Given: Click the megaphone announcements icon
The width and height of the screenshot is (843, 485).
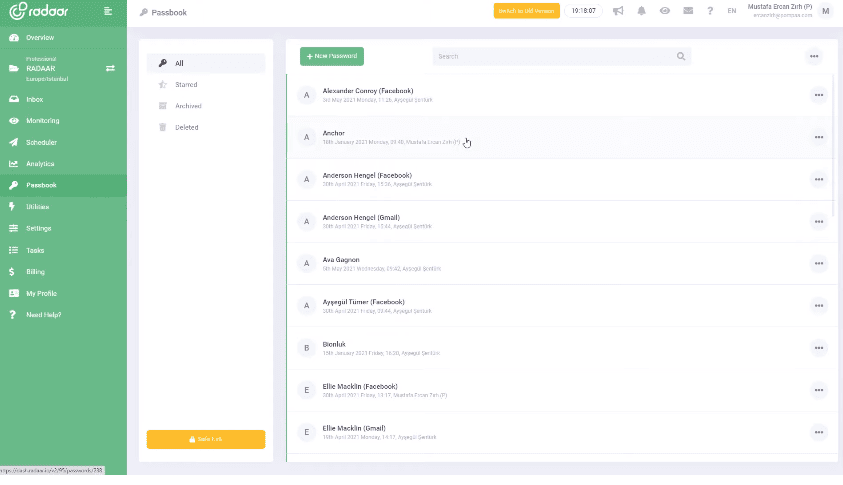Looking at the screenshot, I should [618, 11].
